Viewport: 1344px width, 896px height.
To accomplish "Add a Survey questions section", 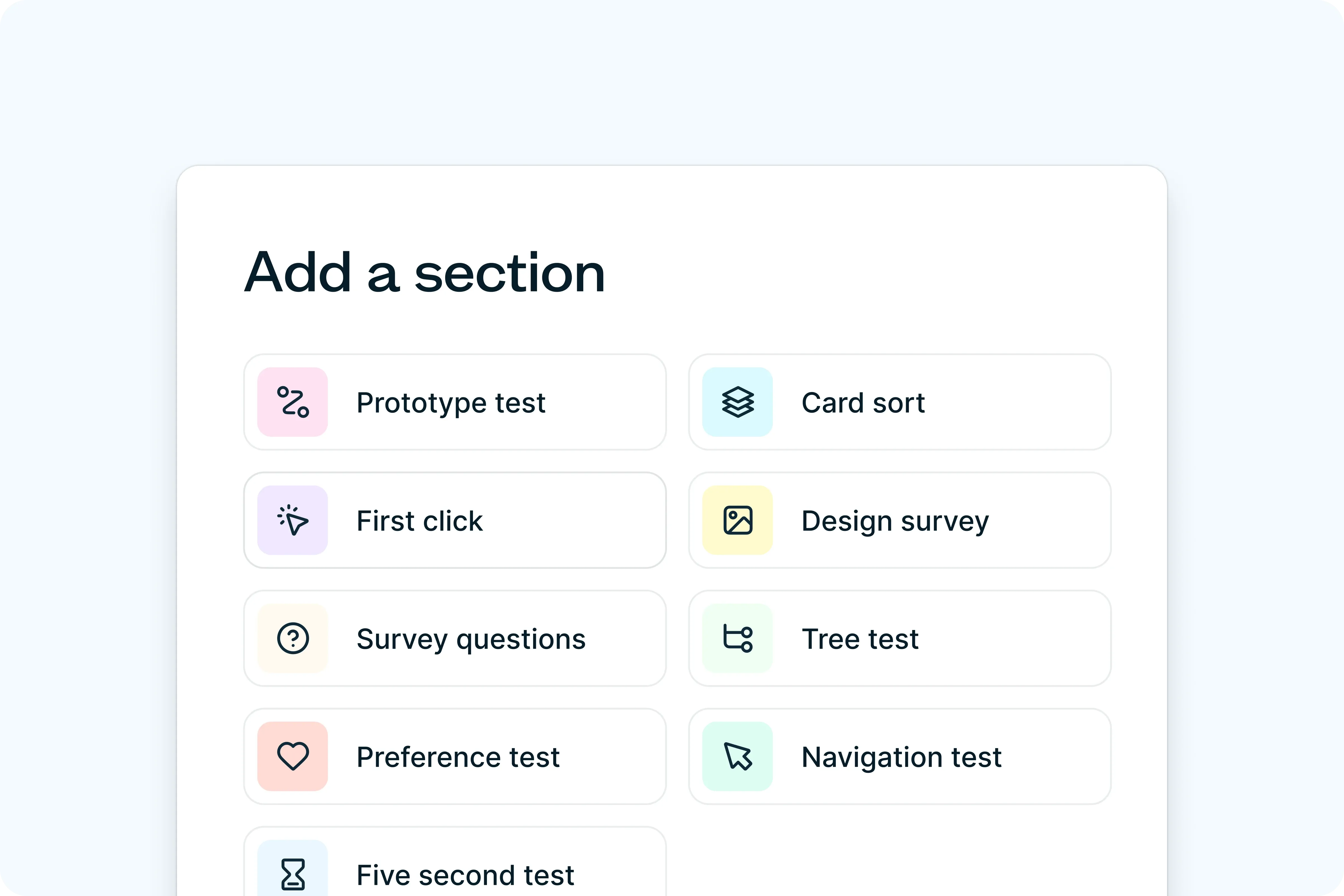I will [x=454, y=639].
